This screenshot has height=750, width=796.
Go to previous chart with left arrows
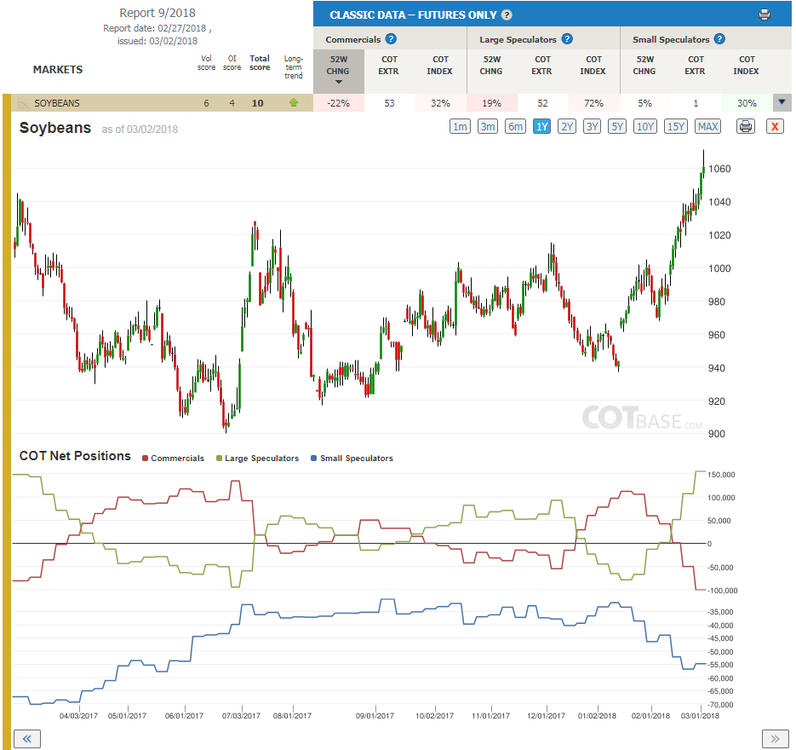click(x=27, y=738)
